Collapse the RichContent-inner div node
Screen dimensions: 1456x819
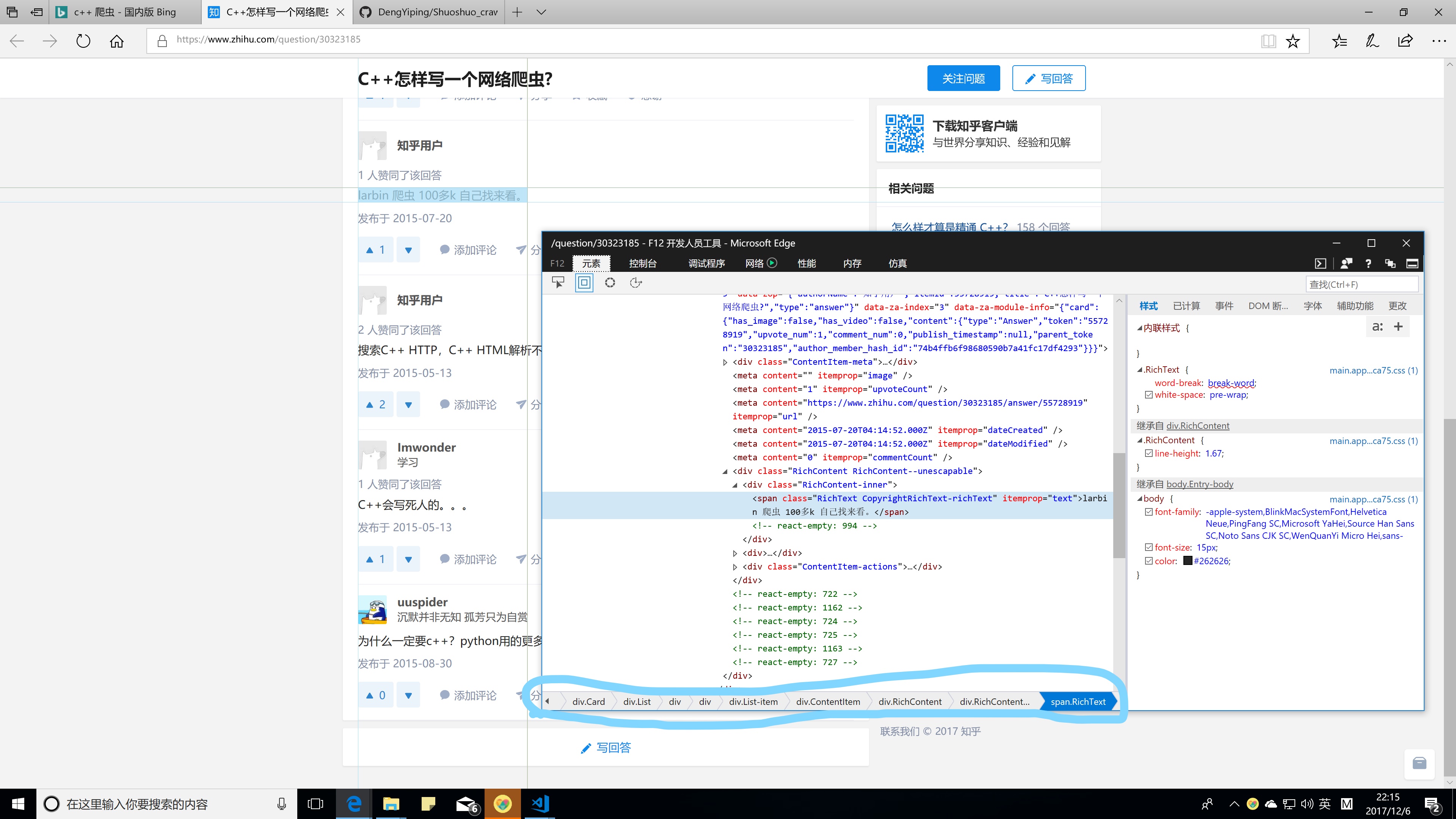tap(735, 485)
